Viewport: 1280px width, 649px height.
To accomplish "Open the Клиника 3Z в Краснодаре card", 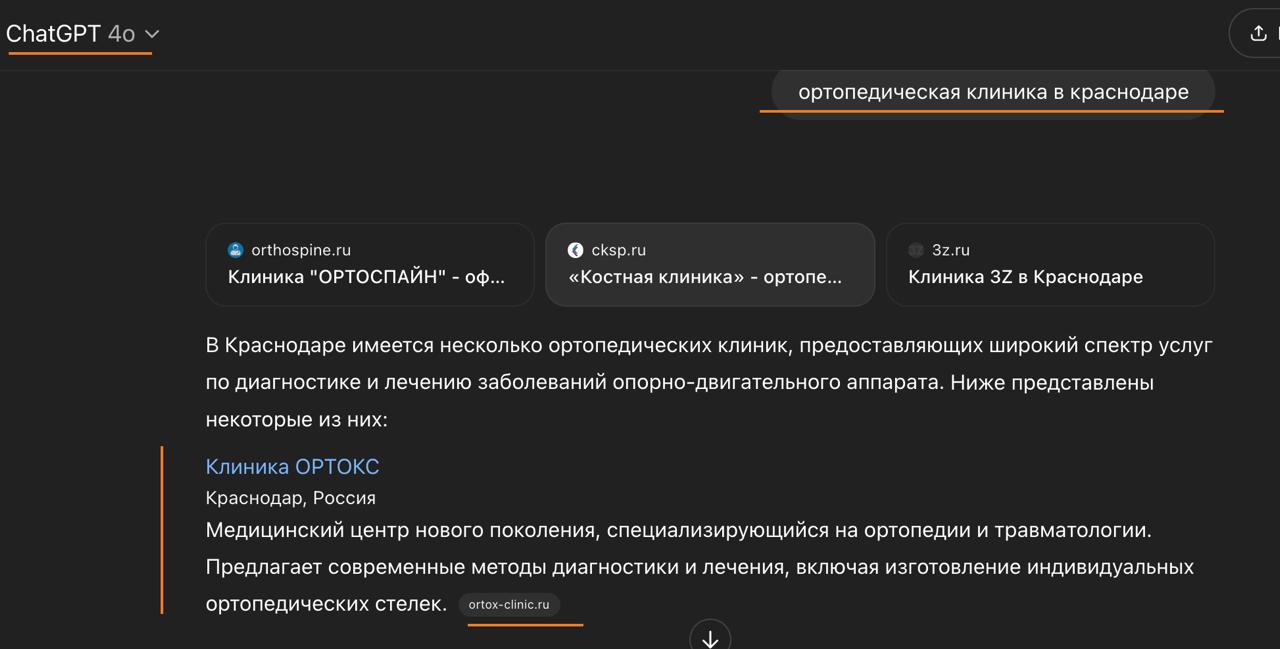I will click(1050, 264).
